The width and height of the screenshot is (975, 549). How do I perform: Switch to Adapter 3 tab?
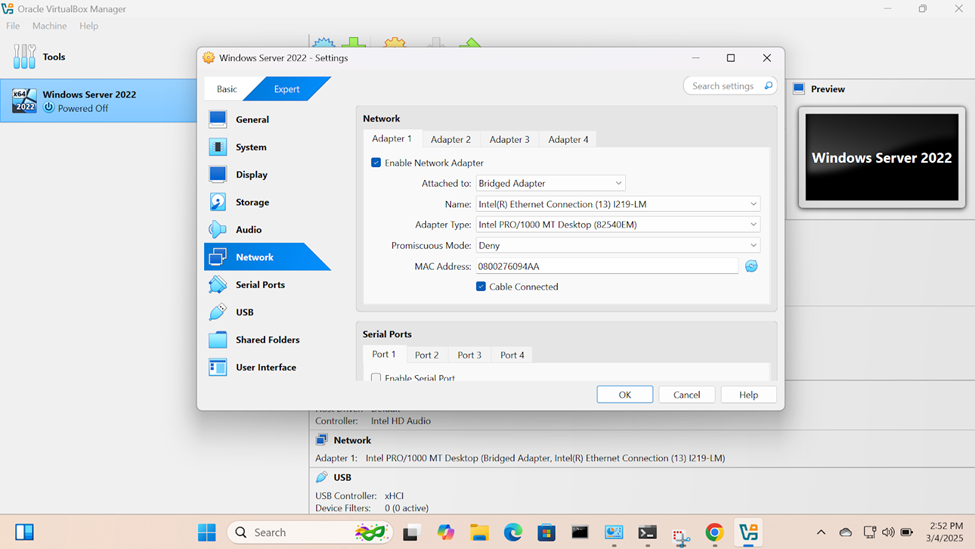pos(509,139)
